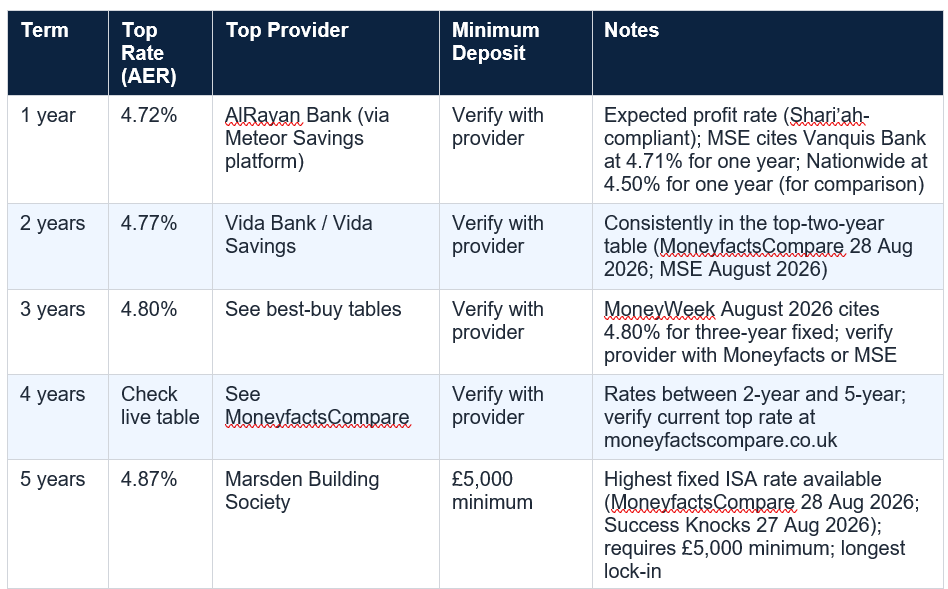Select the 4.72% rate cell
Screen dimensions: 948x589
(x=160, y=149)
